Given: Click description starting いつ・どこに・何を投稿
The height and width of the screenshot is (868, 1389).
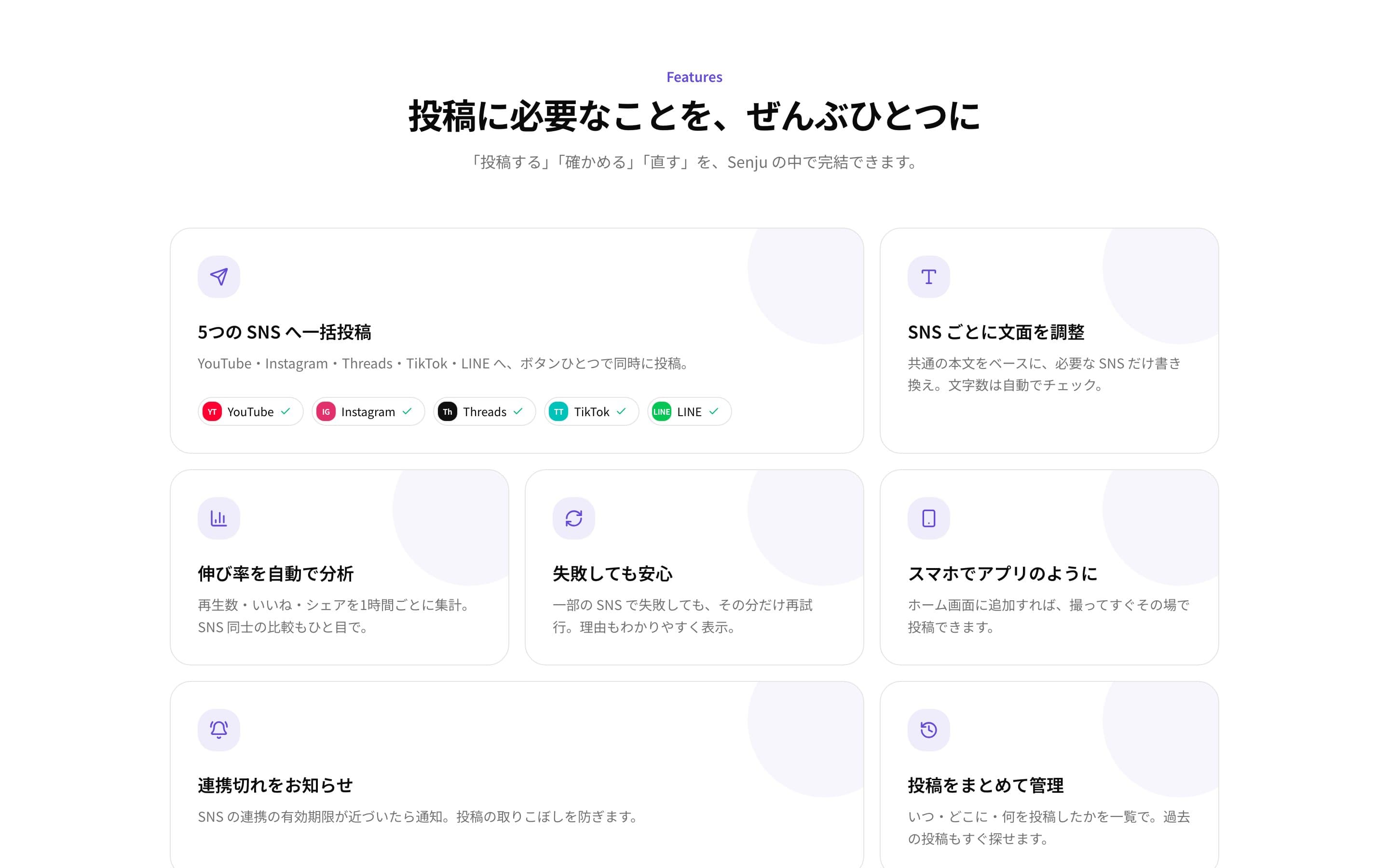Looking at the screenshot, I should click(x=1049, y=828).
